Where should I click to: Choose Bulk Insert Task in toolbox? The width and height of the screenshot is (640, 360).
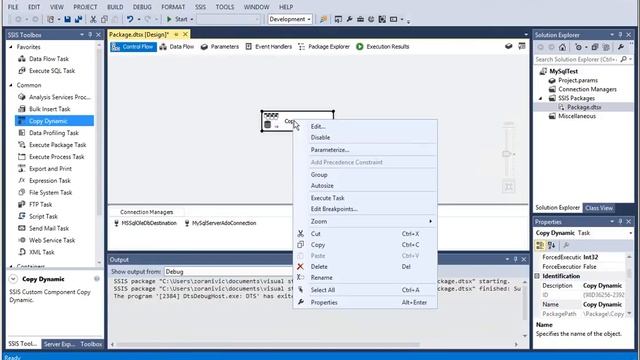49,109
